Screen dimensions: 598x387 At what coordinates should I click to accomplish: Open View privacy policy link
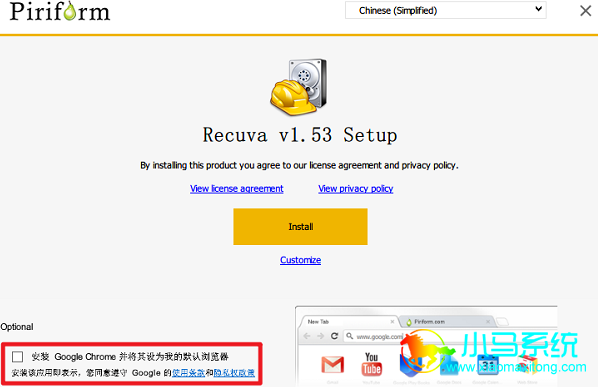click(x=355, y=189)
